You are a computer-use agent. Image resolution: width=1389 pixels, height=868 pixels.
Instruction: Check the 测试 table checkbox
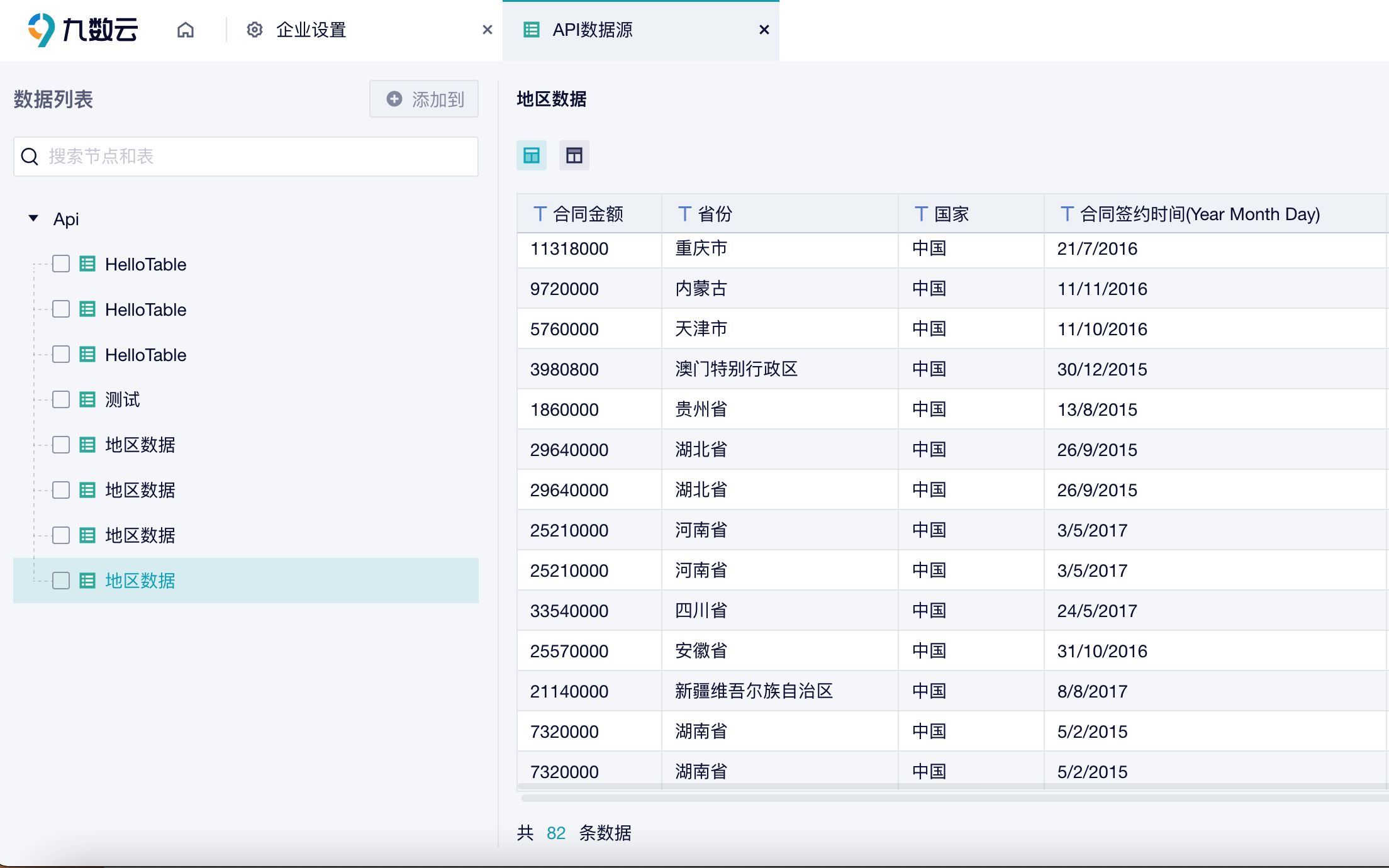[x=61, y=399]
